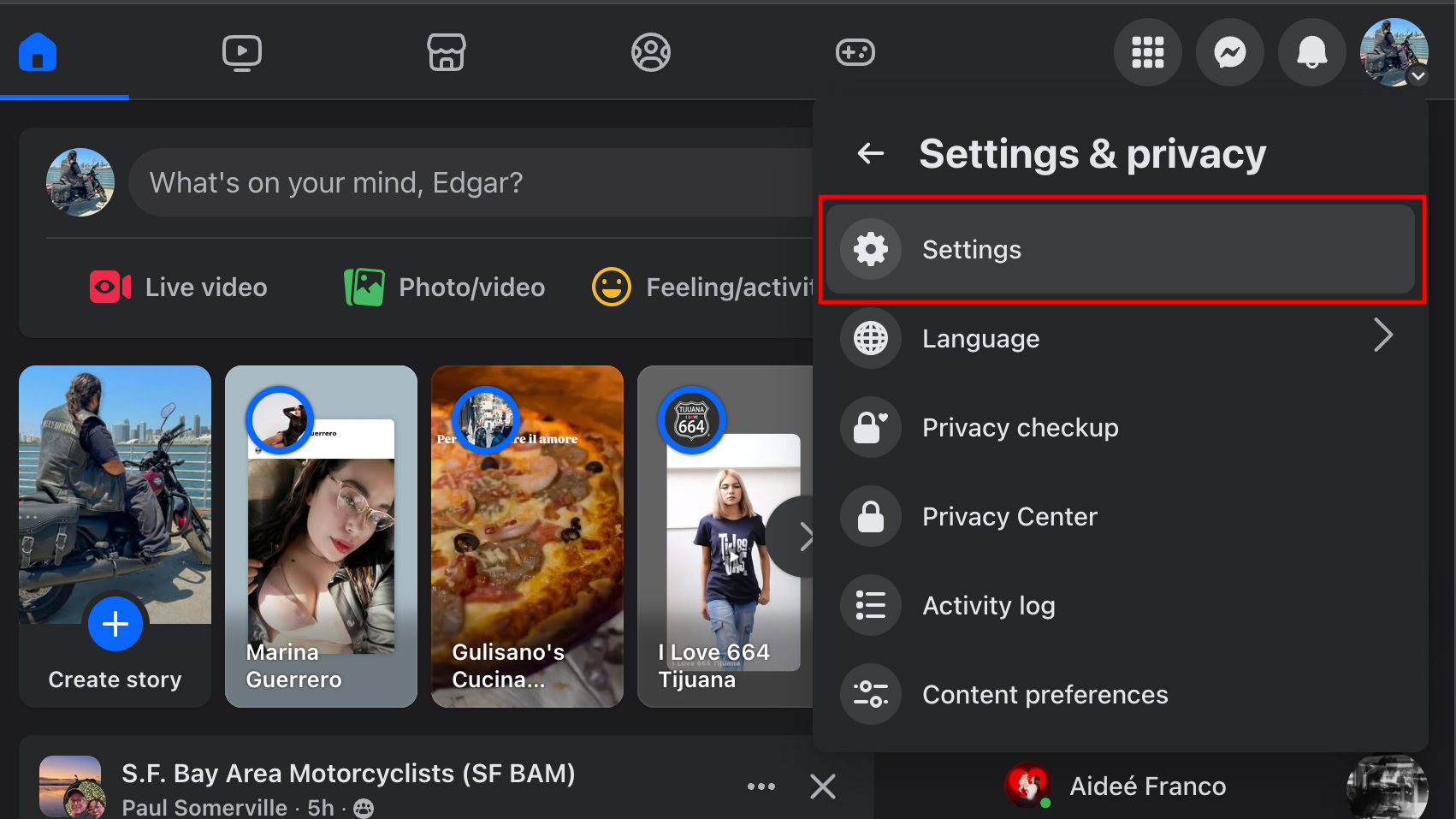Add a Photo/video to a post

pyautogui.click(x=445, y=287)
